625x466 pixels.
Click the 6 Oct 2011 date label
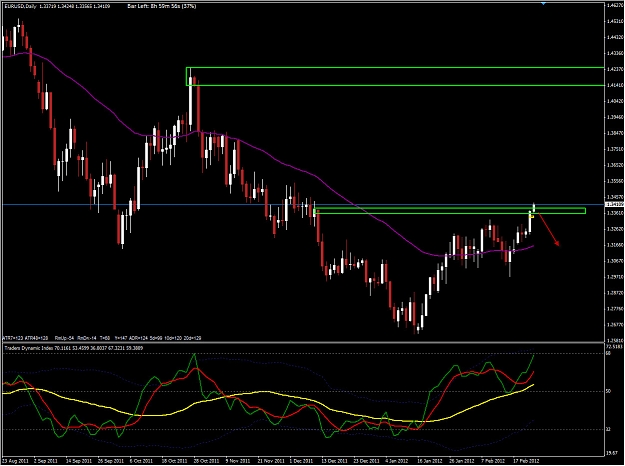coord(141,461)
